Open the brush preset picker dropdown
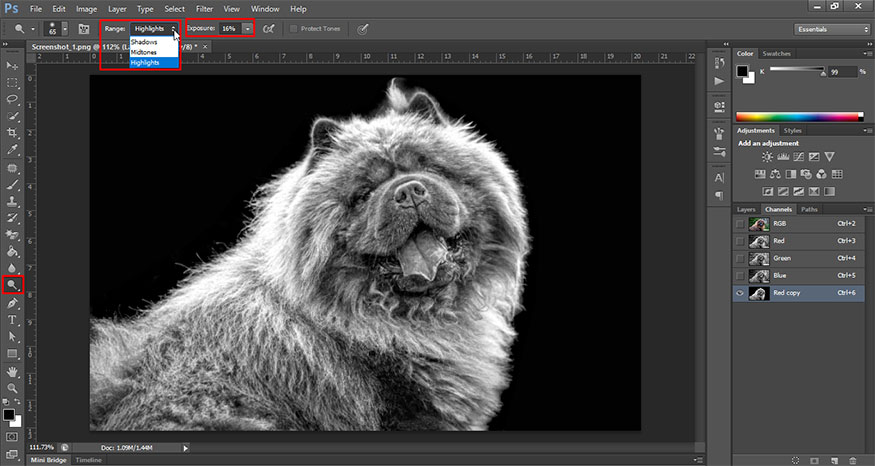875x466 pixels. pos(65,28)
